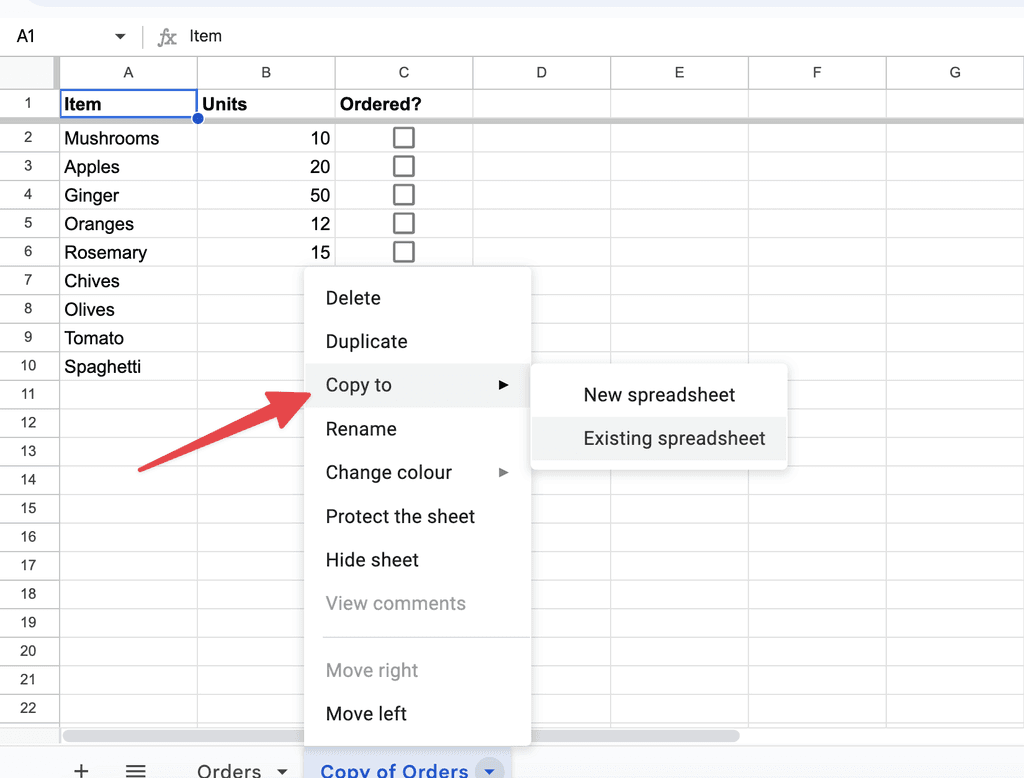Choose New spreadsheet from the submenu
This screenshot has height=778, width=1024.
[x=659, y=394]
